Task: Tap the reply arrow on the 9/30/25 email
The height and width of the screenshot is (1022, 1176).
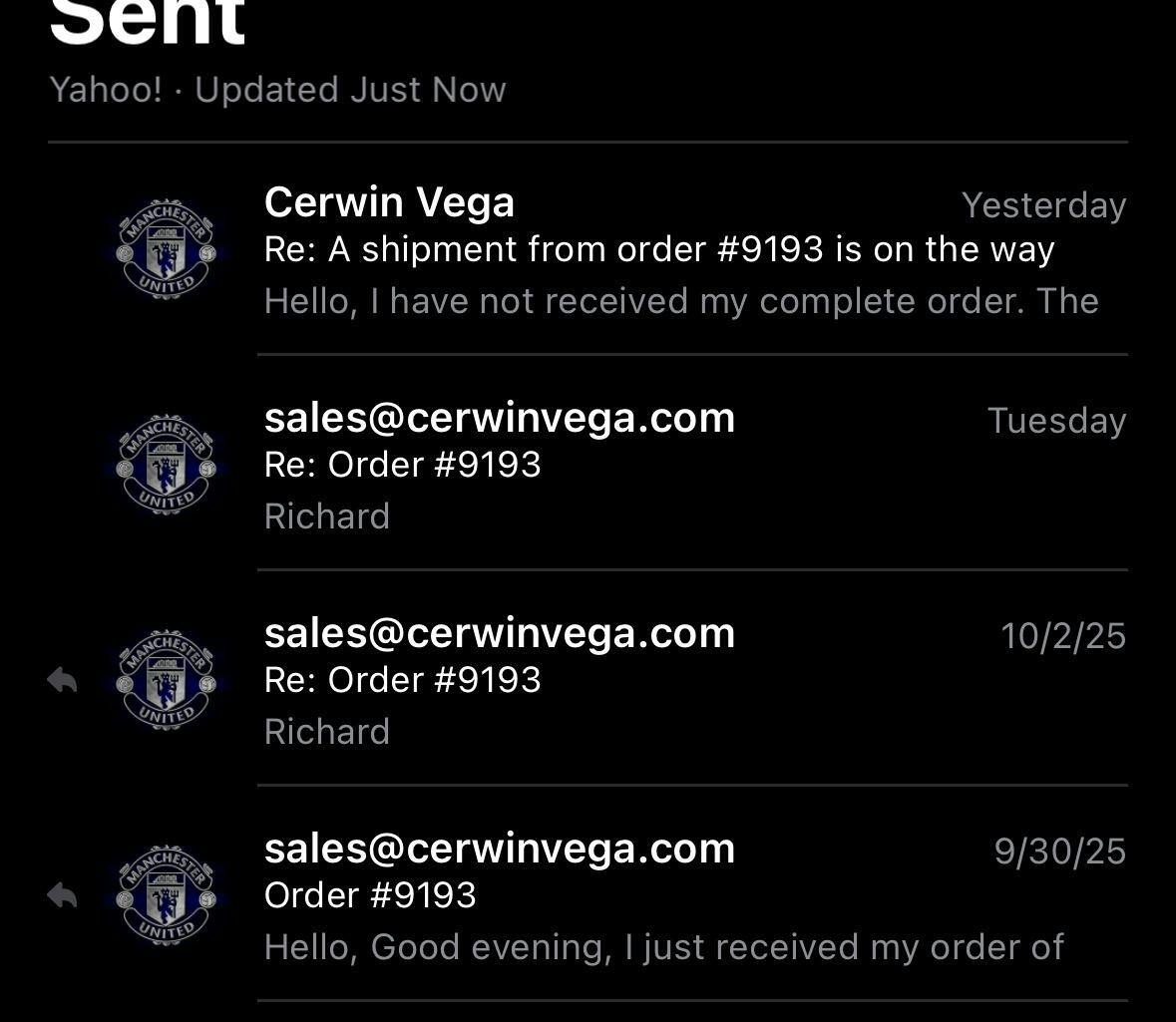Action: tap(62, 895)
